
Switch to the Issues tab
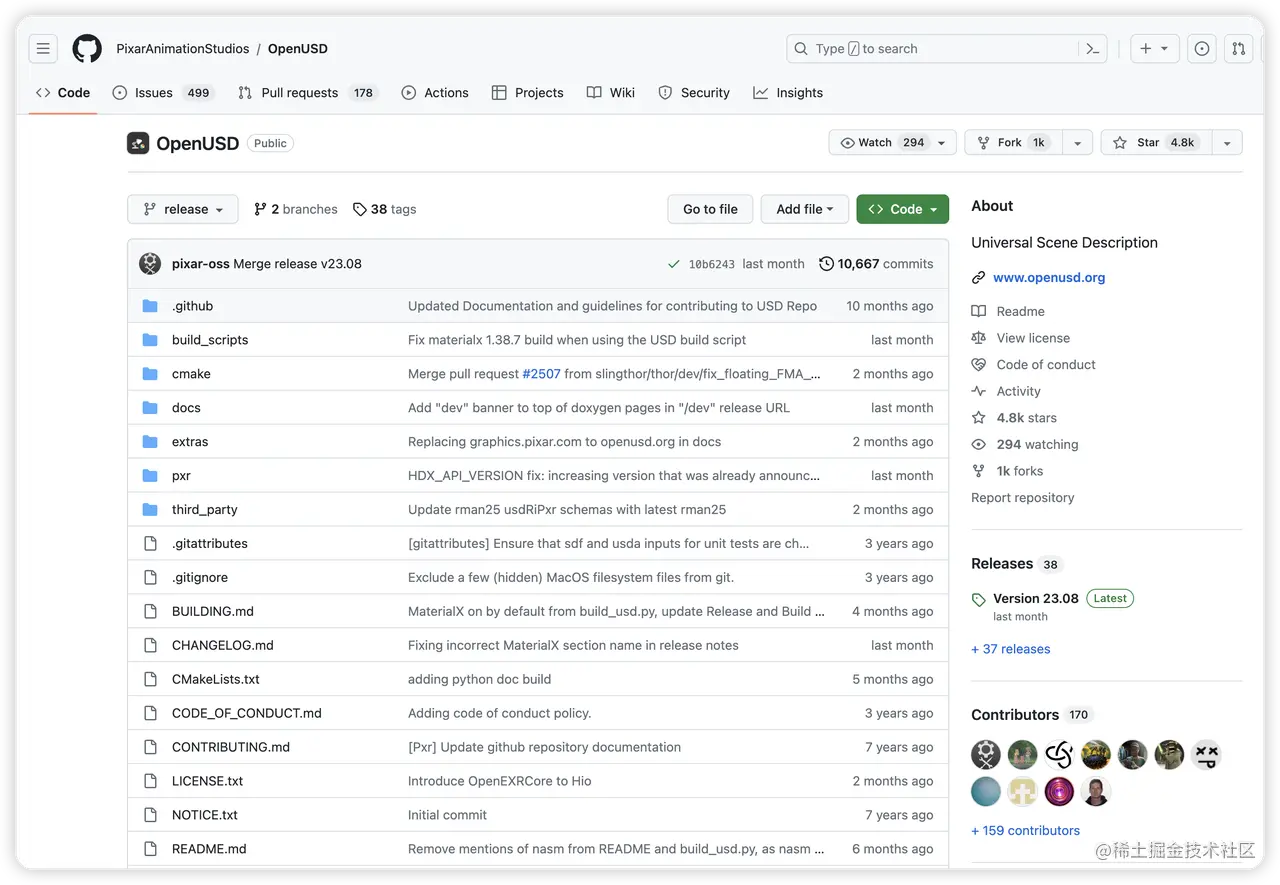162,93
